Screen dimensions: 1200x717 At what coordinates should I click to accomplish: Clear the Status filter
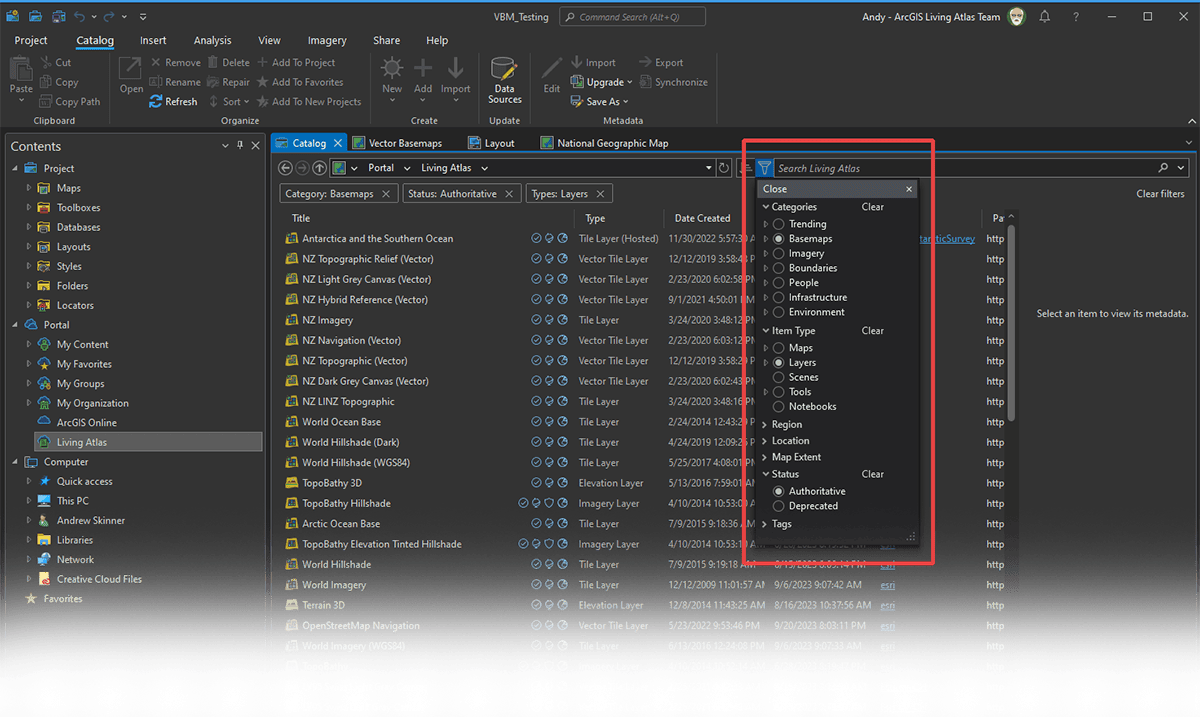tap(872, 474)
